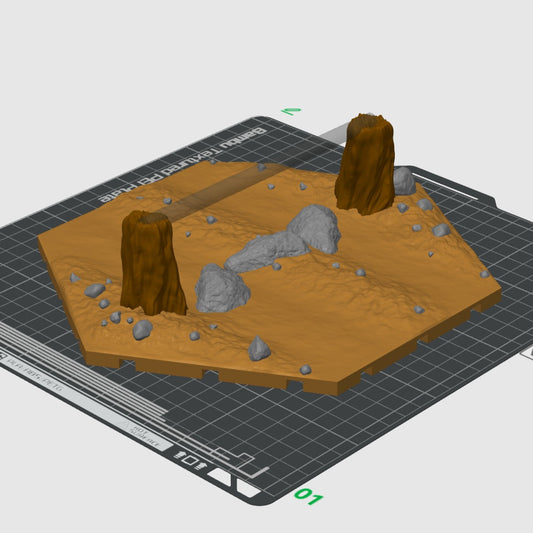
Task: Click the Bambu Textured PEI Plate label
Action: [184, 165]
